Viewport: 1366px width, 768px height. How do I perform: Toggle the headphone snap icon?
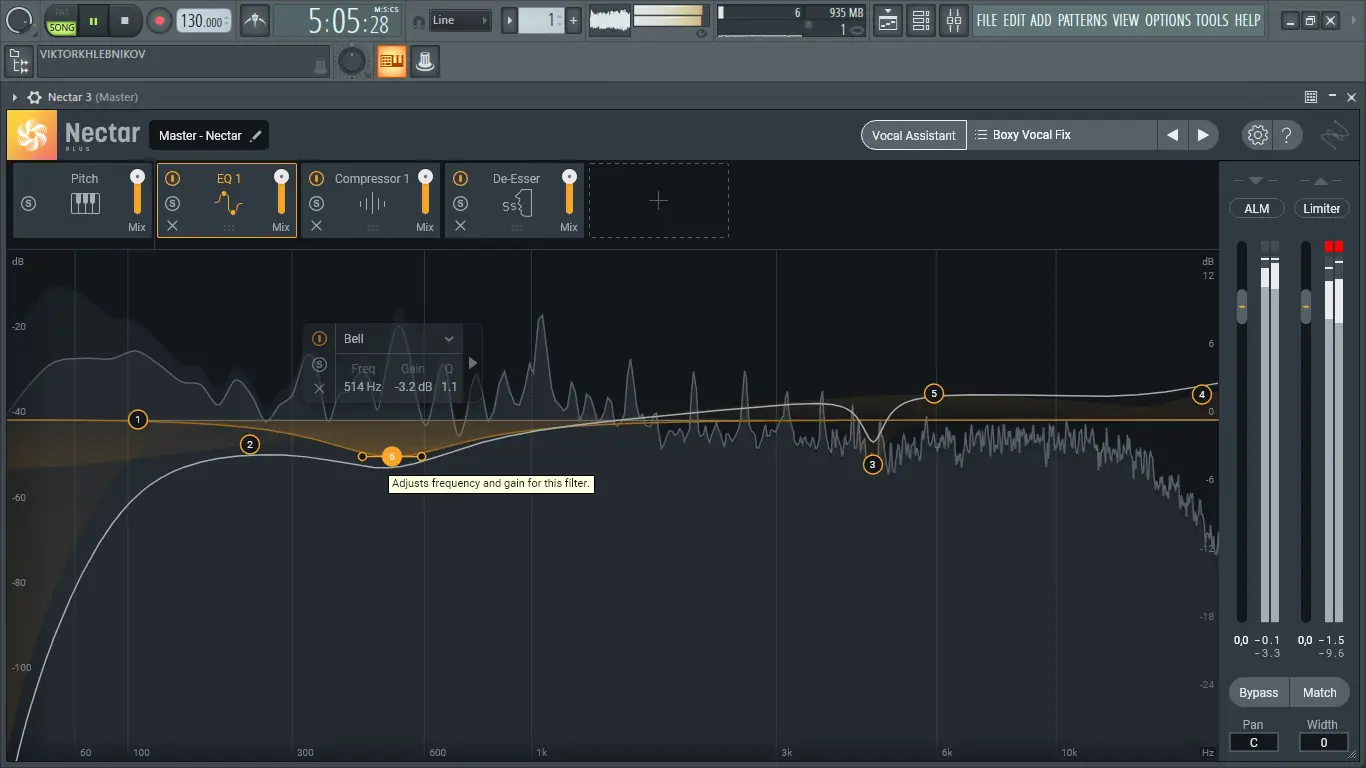click(418, 21)
